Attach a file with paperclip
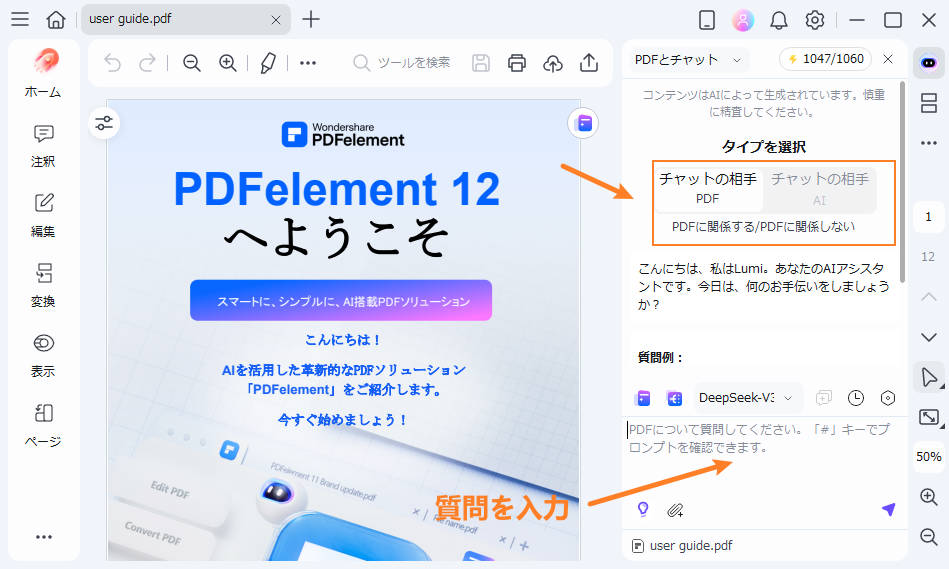Screen dimensions: 949x569 [x=675, y=510]
